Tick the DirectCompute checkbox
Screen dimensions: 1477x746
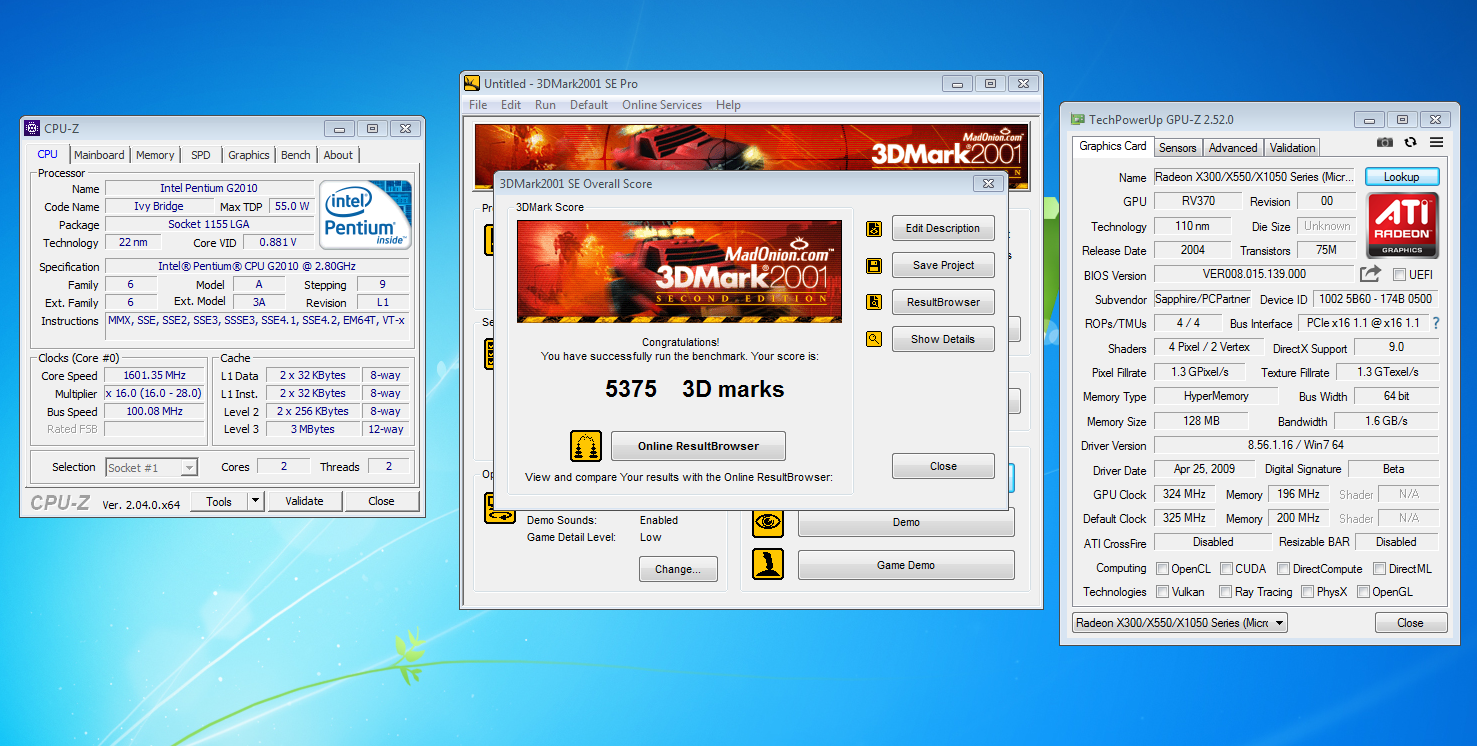[1284, 569]
